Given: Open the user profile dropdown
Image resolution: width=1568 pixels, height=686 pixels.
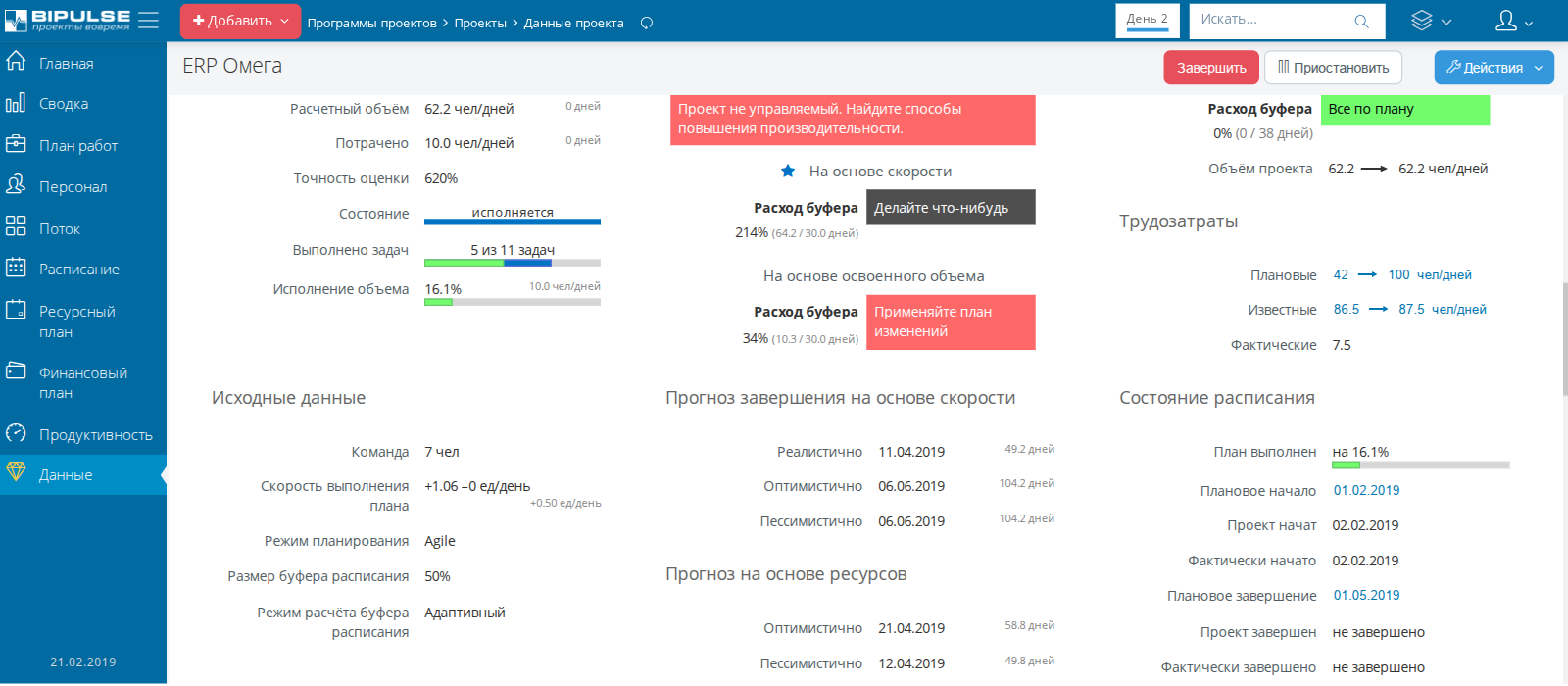Looking at the screenshot, I should point(1514,21).
